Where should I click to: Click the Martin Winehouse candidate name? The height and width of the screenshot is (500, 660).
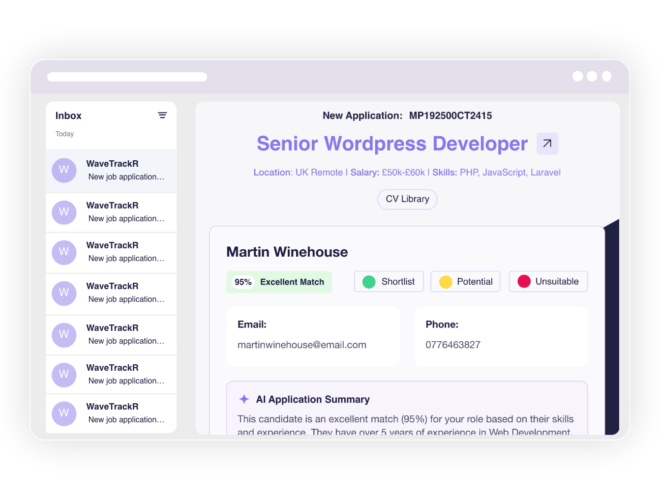287,252
